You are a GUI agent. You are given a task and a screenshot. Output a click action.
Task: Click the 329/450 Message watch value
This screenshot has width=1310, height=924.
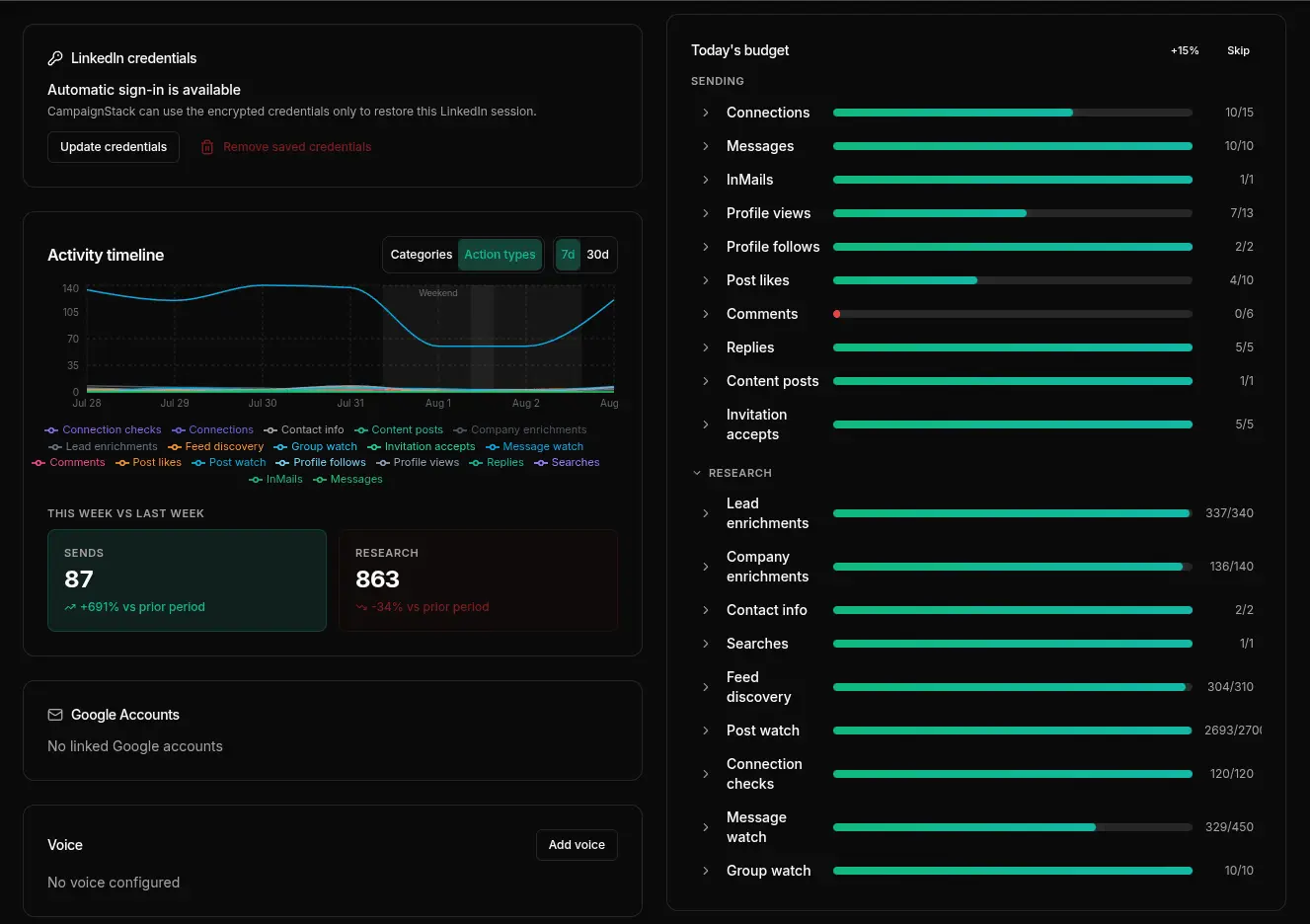tap(1229, 827)
